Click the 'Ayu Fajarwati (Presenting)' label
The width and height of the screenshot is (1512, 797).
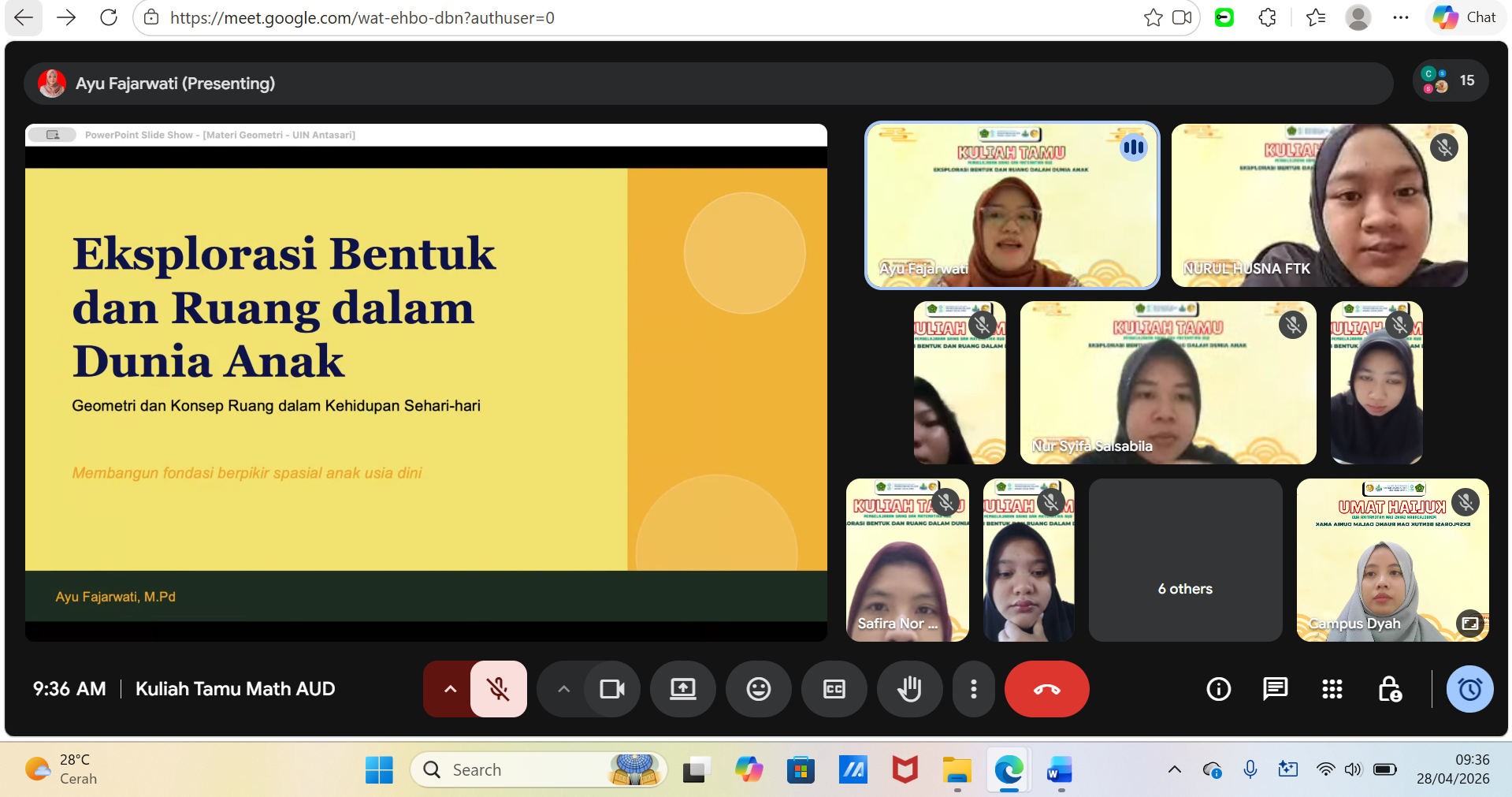[x=175, y=84]
